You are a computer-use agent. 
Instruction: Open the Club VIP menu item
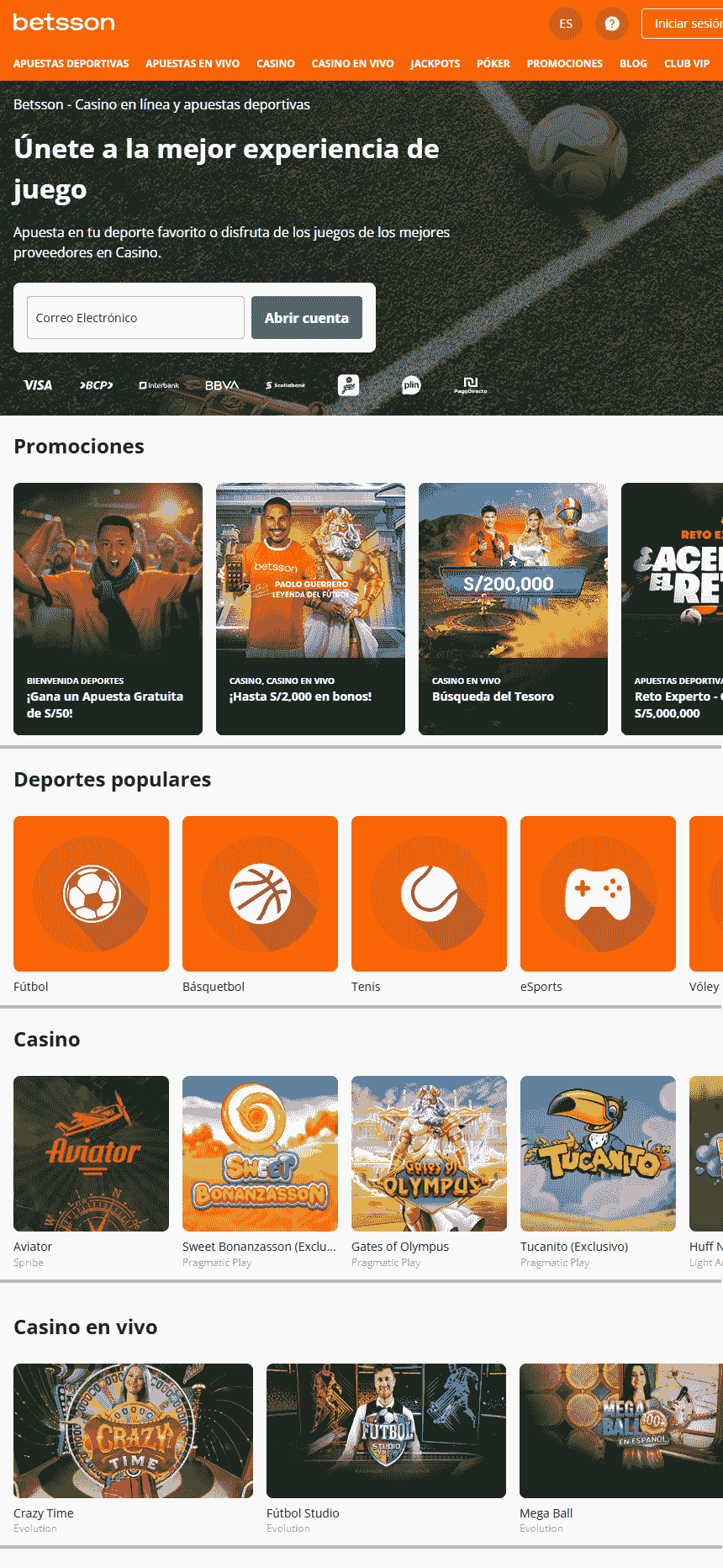click(x=687, y=63)
